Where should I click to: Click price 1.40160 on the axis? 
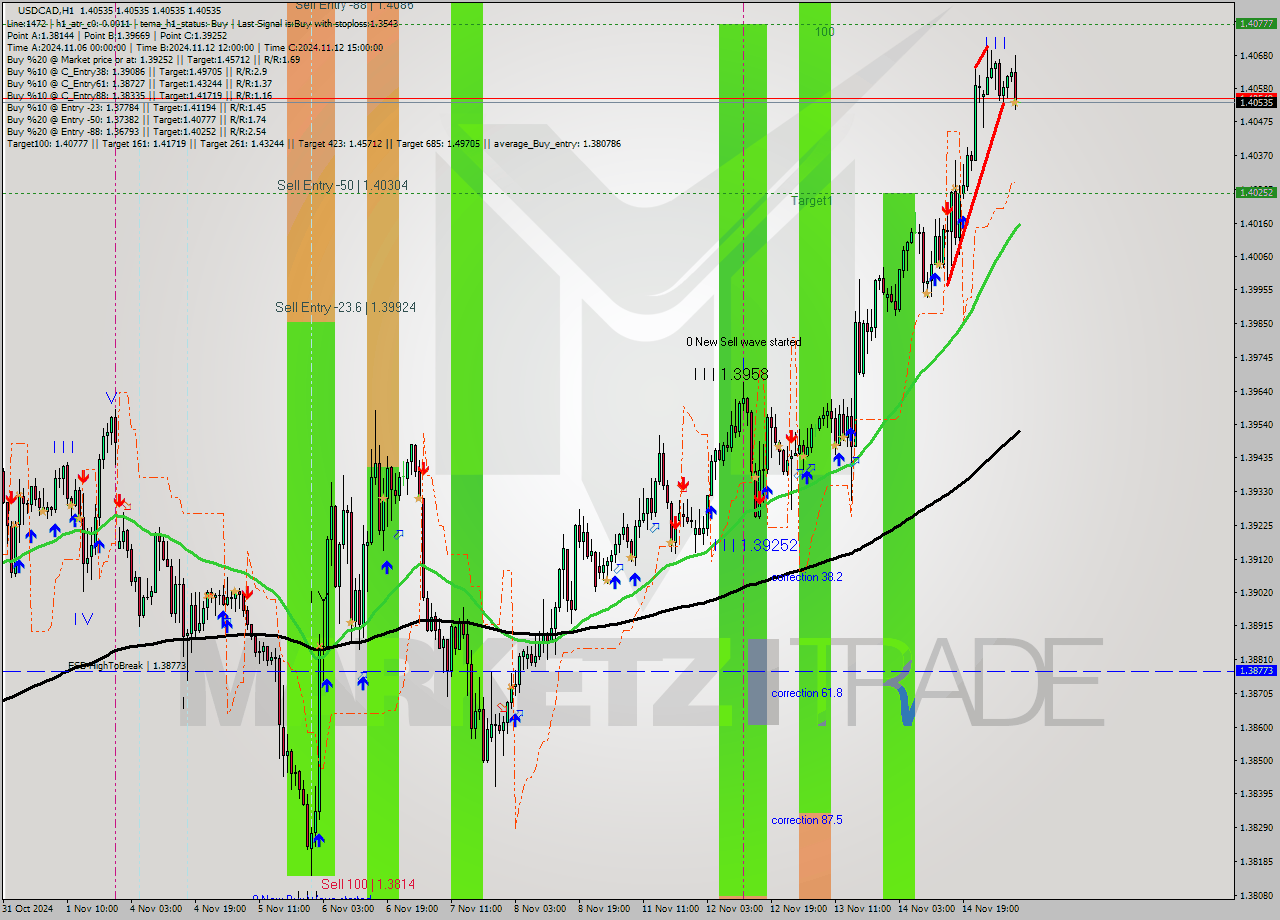click(1256, 223)
